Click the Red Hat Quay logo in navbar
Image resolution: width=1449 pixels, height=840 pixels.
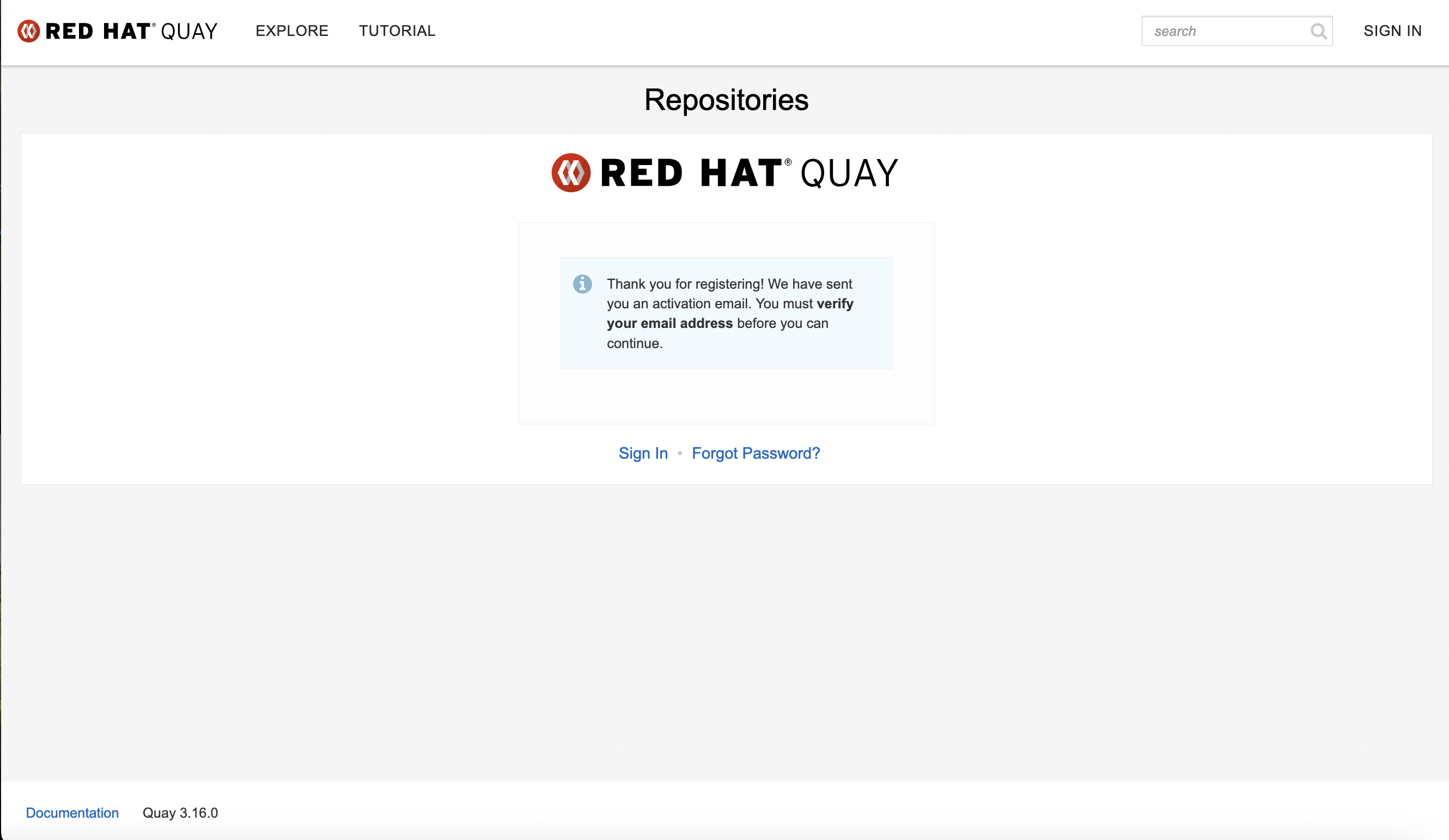(117, 31)
